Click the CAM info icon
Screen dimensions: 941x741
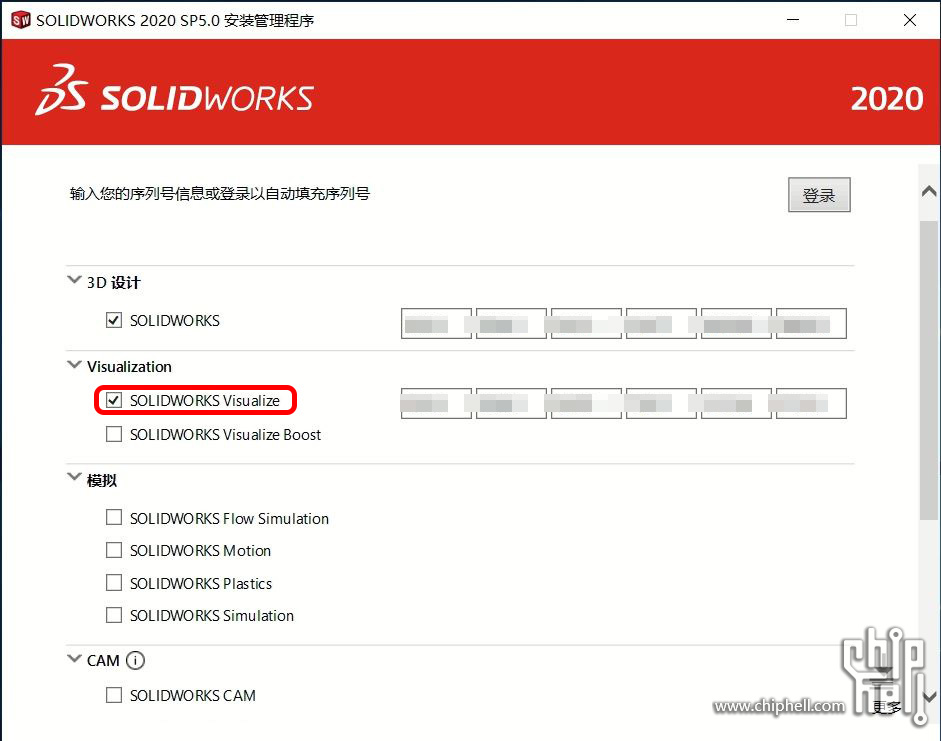pyautogui.click(x=136, y=661)
